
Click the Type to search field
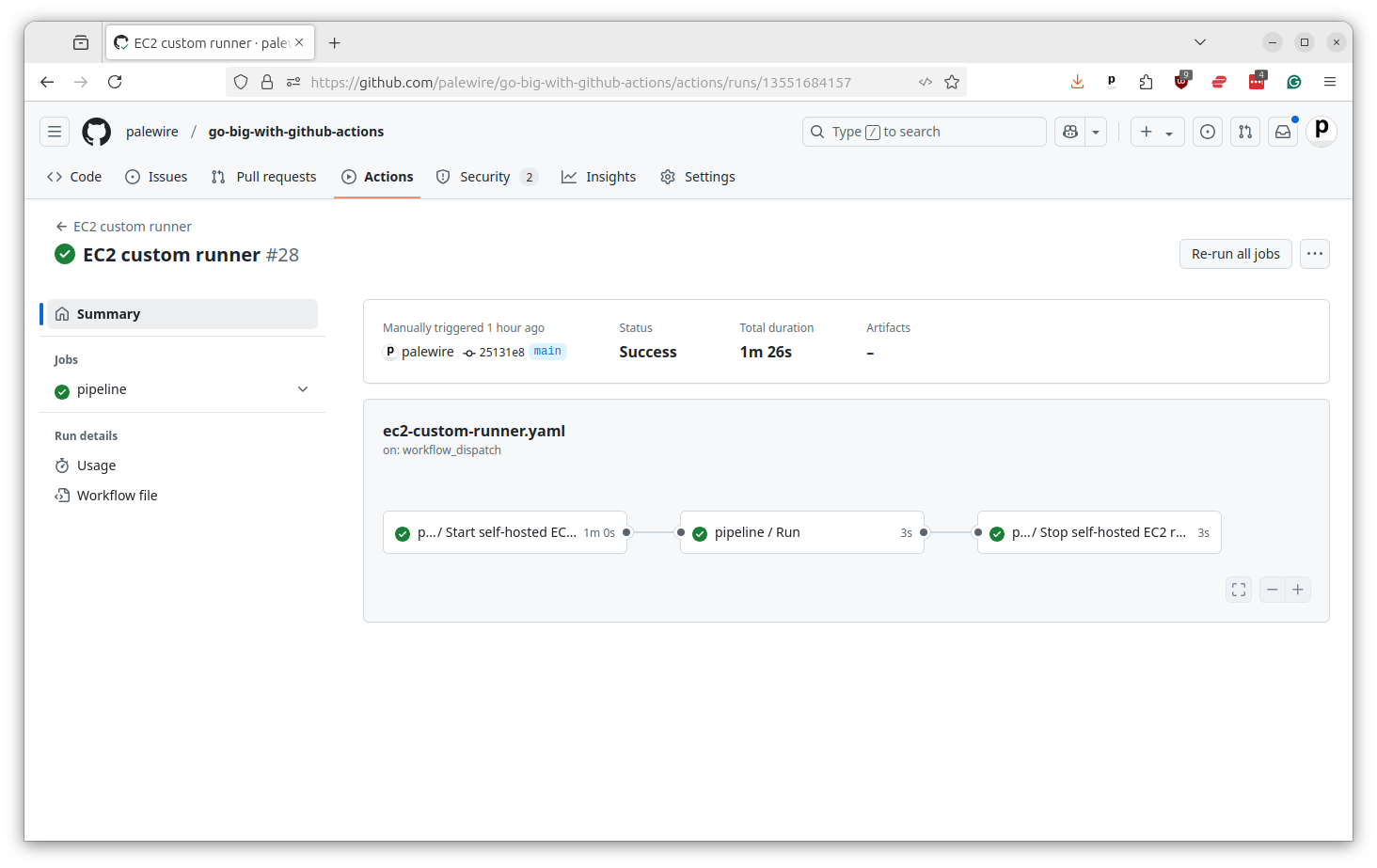point(923,132)
